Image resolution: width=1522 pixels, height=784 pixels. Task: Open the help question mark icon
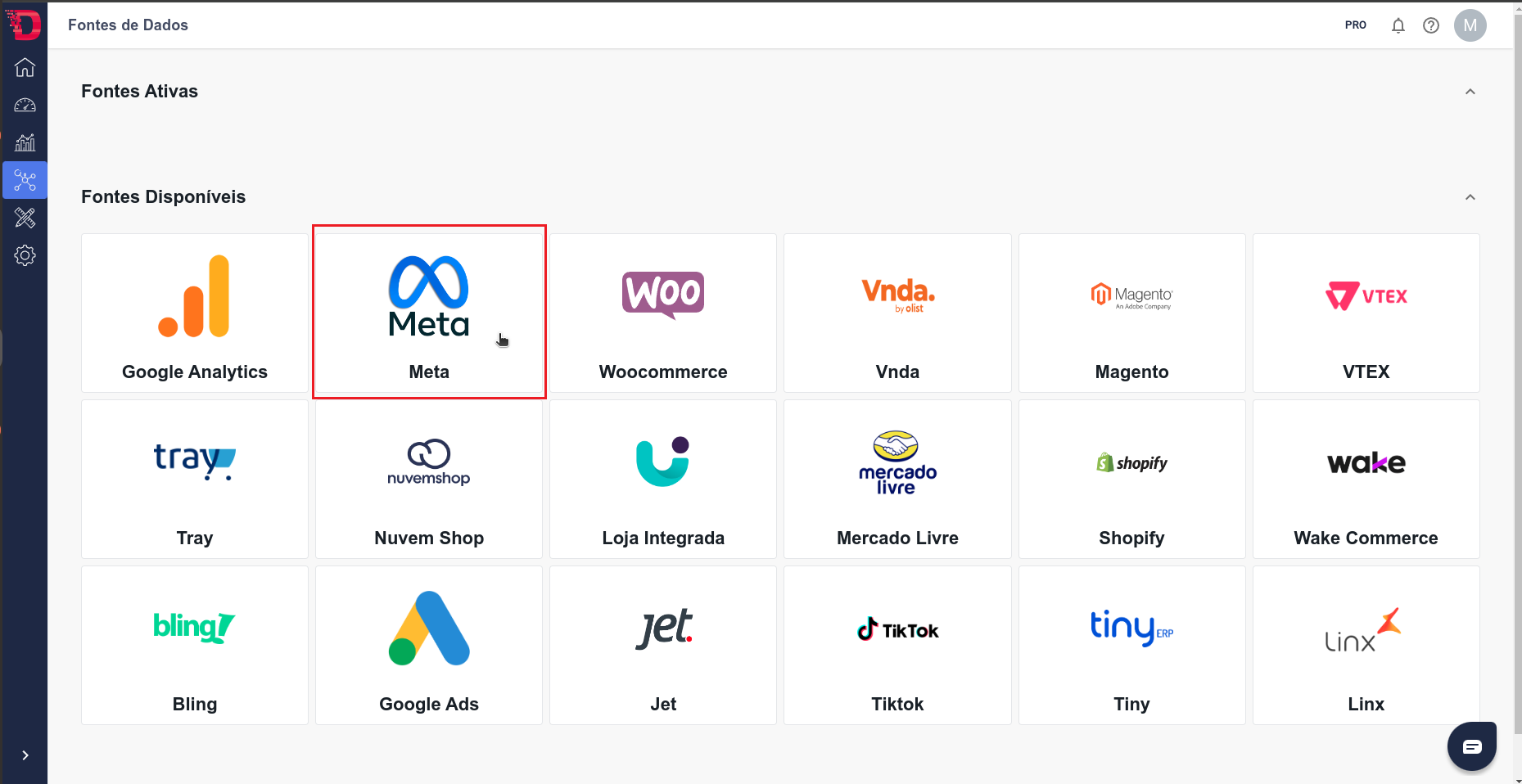[x=1431, y=25]
